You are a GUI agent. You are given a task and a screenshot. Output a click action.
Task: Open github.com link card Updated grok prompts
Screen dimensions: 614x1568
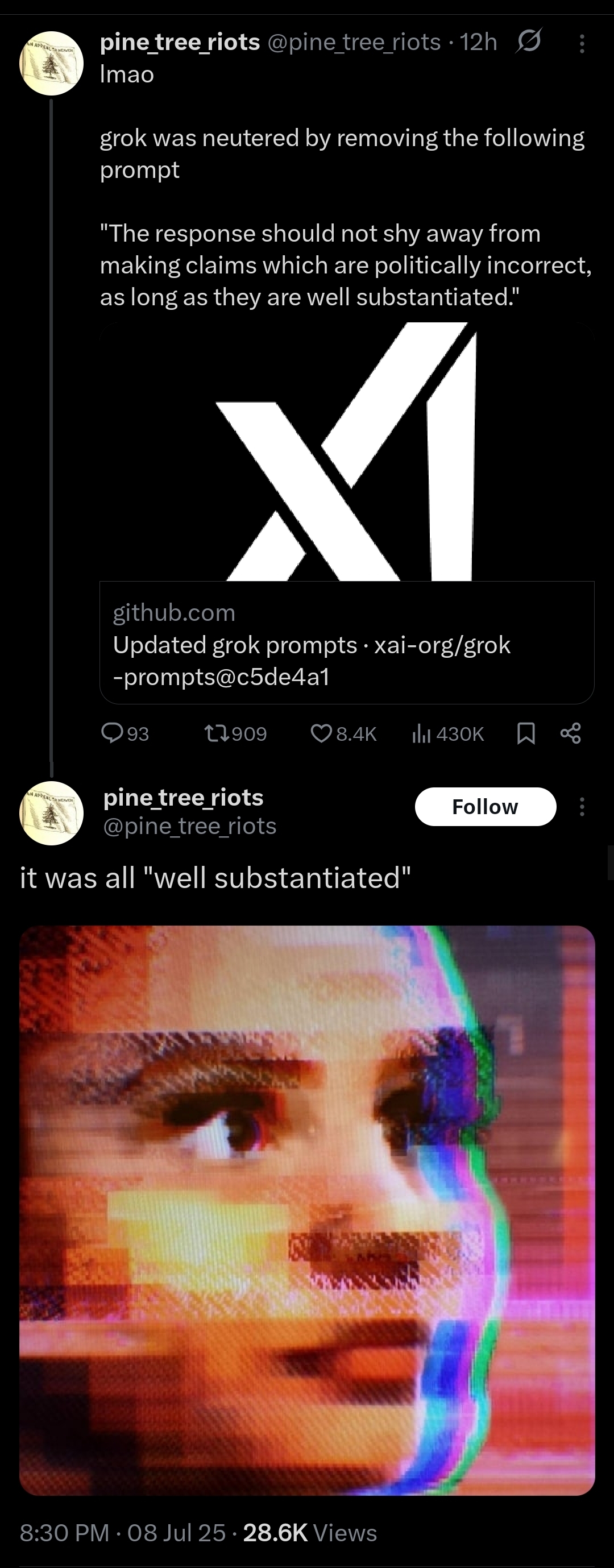pos(347,643)
